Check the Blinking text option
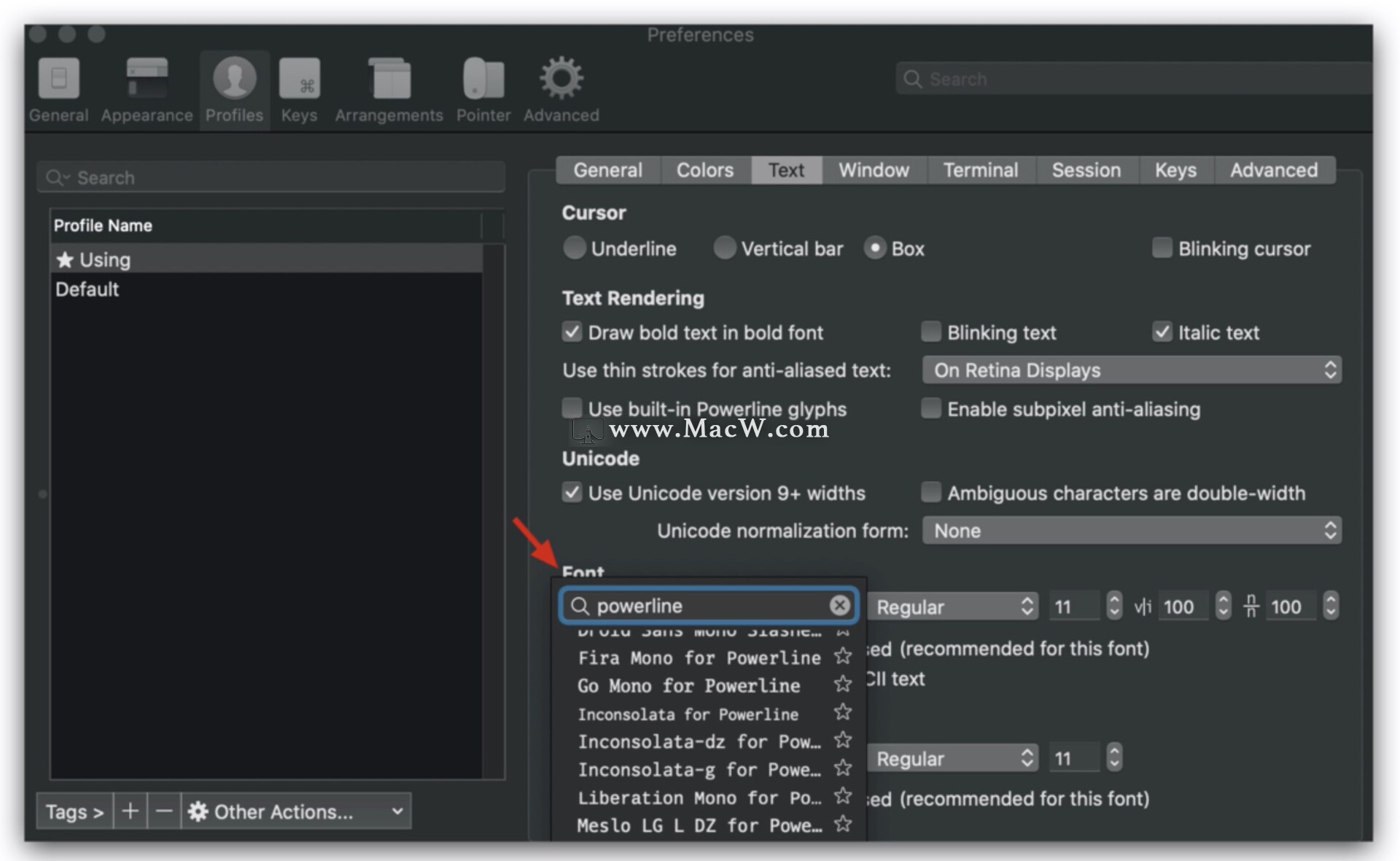Screen dimensions: 1400x861 click(x=931, y=332)
